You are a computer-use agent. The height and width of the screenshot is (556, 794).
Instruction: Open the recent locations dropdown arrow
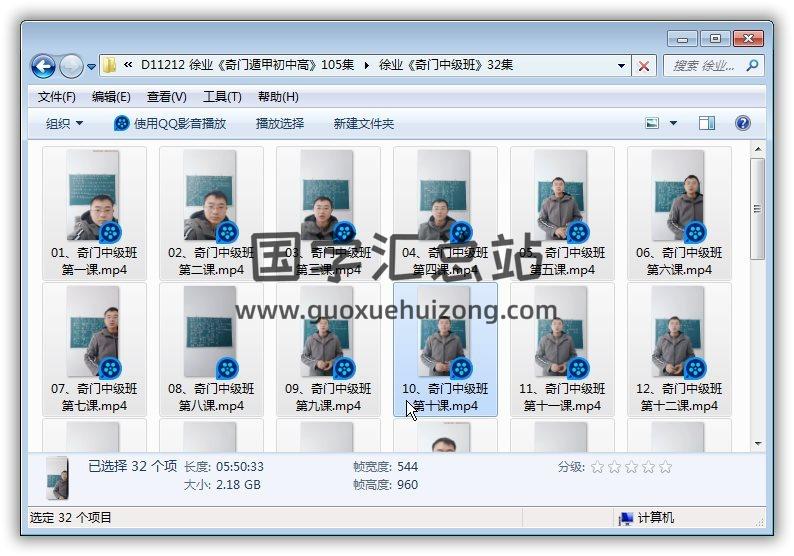(91, 67)
